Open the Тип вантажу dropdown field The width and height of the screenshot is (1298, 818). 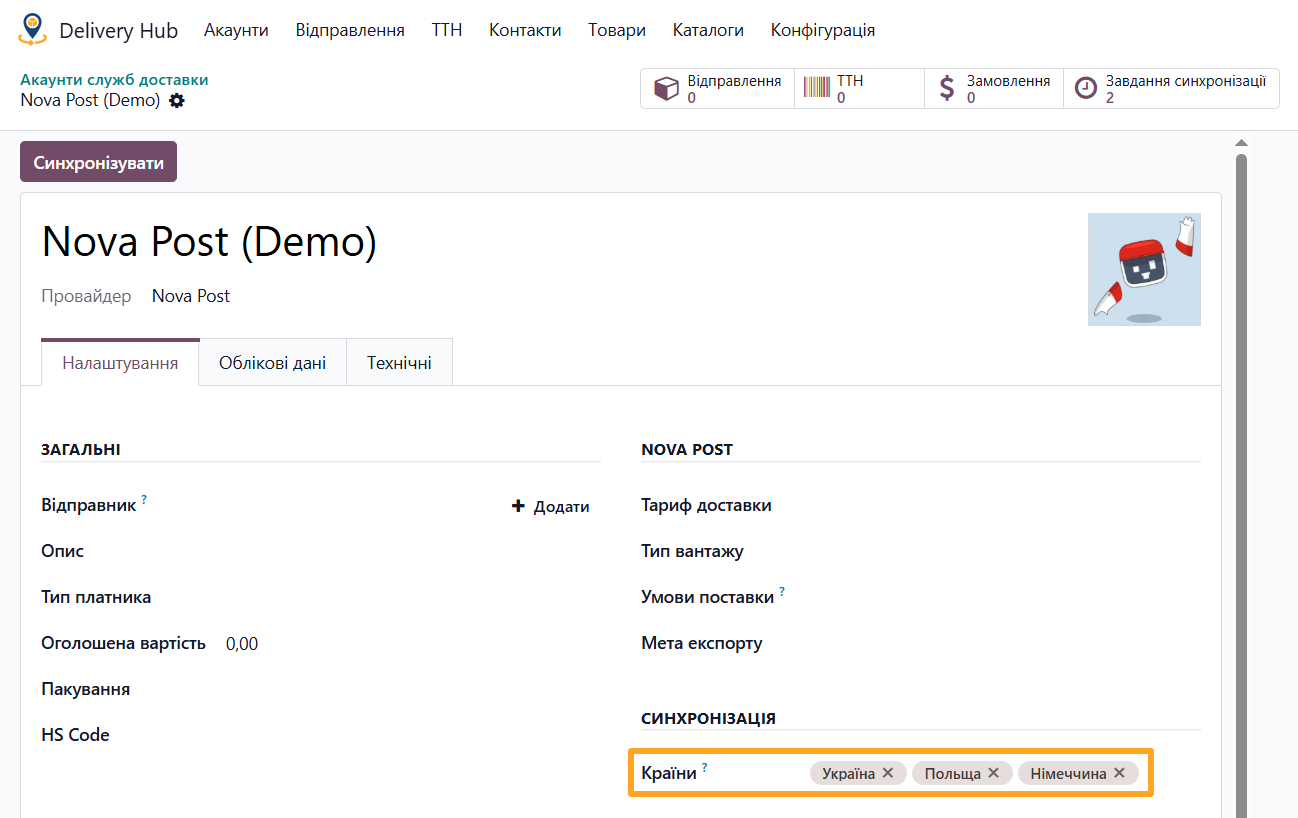click(1005, 551)
